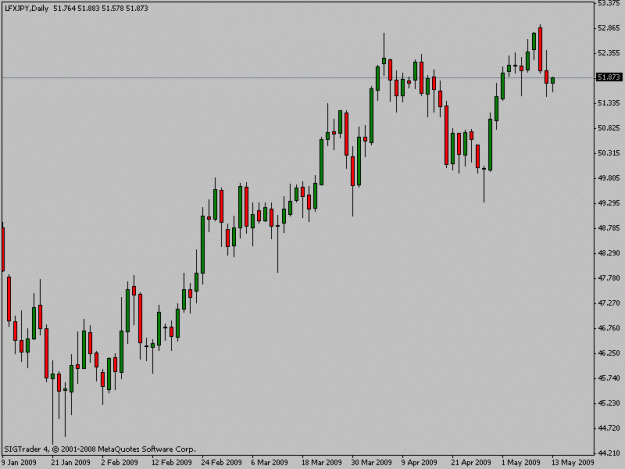The image size is (625, 469).
Task: Click the 48.290 price axis label
Action: 609,253
